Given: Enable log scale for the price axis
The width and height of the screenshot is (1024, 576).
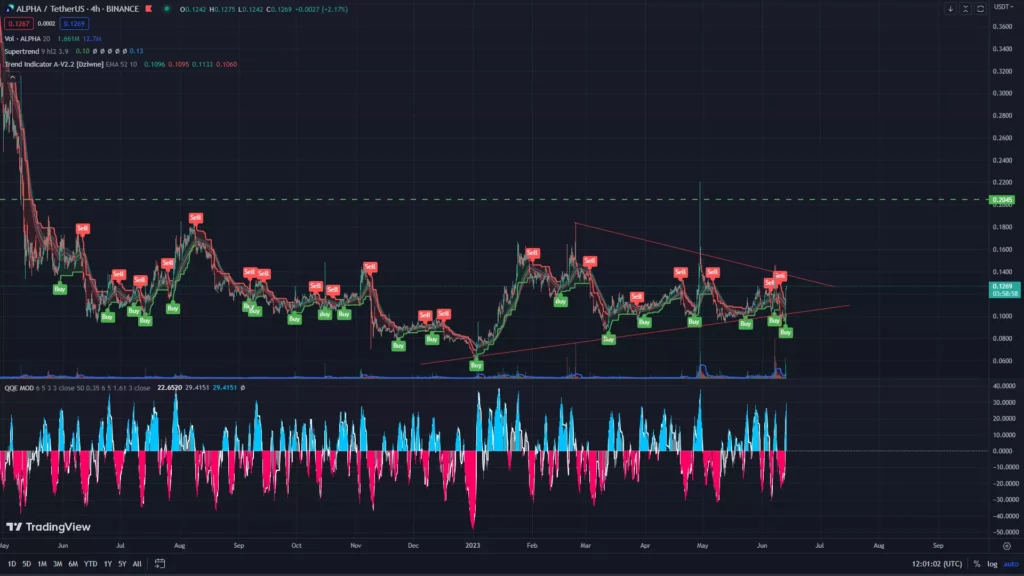Looking at the screenshot, I should click(992, 564).
